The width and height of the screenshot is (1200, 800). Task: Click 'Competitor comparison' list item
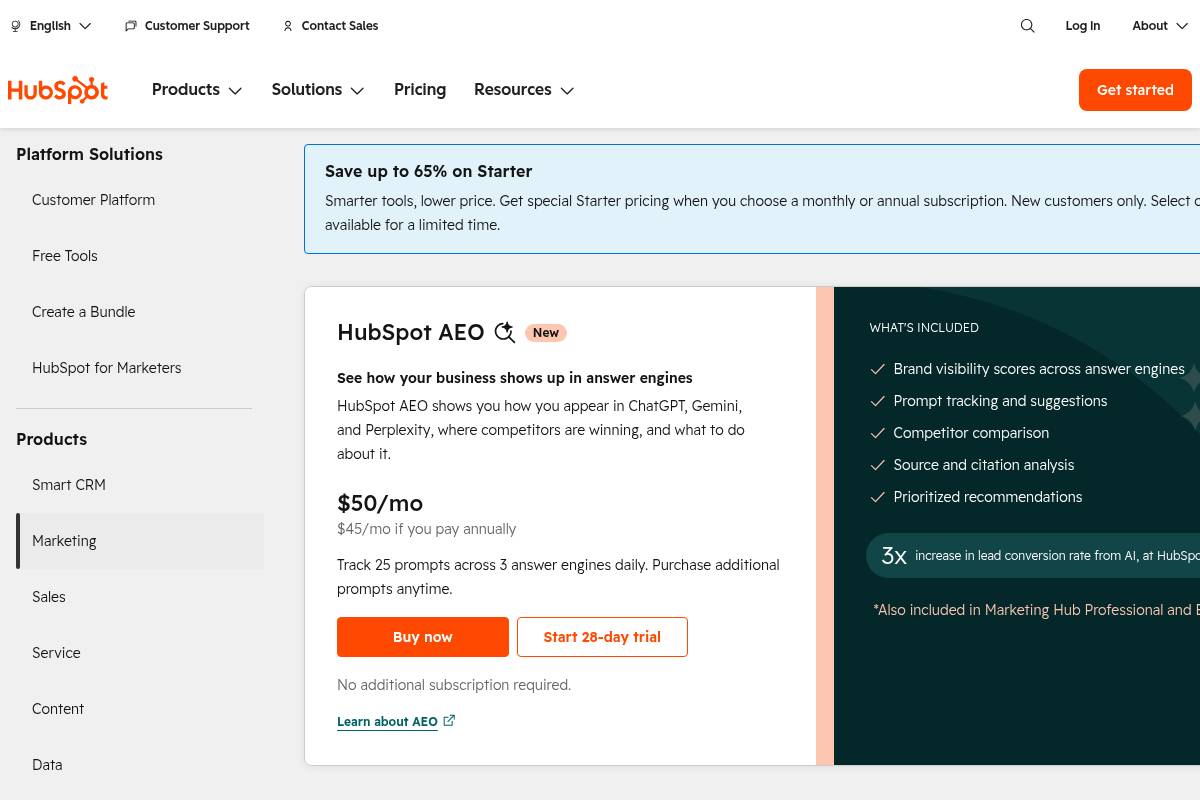[x=971, y=433]
